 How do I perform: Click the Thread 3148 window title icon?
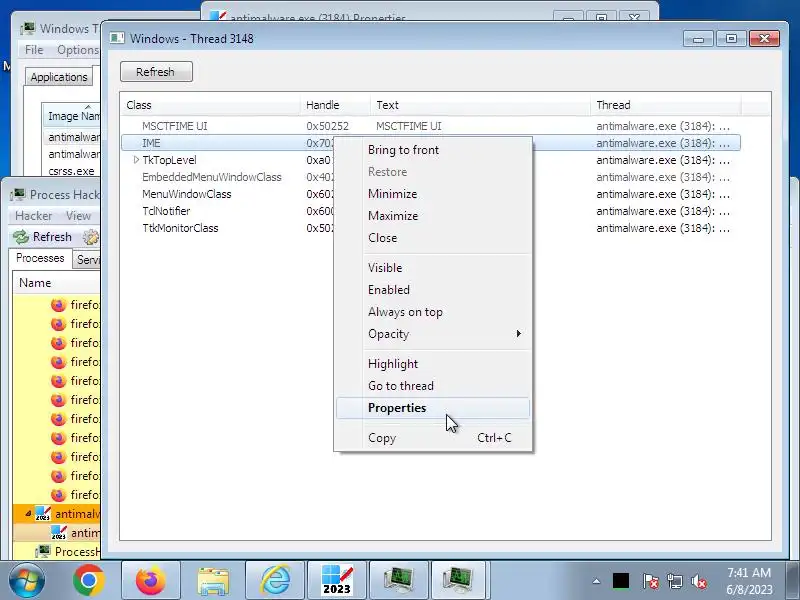(x=117, y=38)
